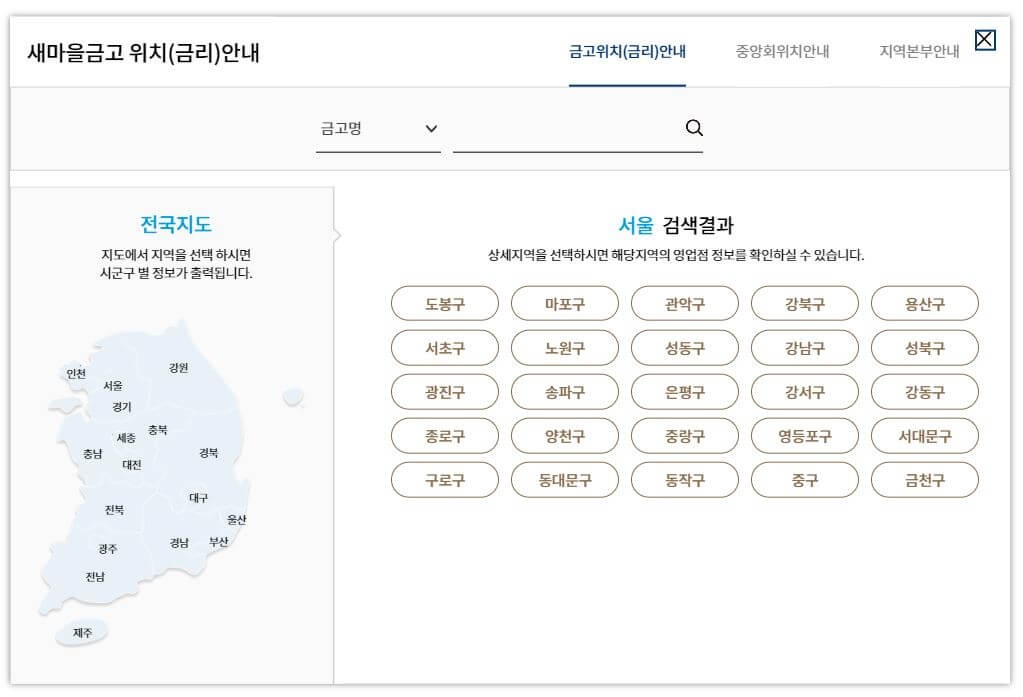Viewport: 1023px width, 697px height.
Task: Expand the chevron next to 금고명
Action: (x=430, y=128)
